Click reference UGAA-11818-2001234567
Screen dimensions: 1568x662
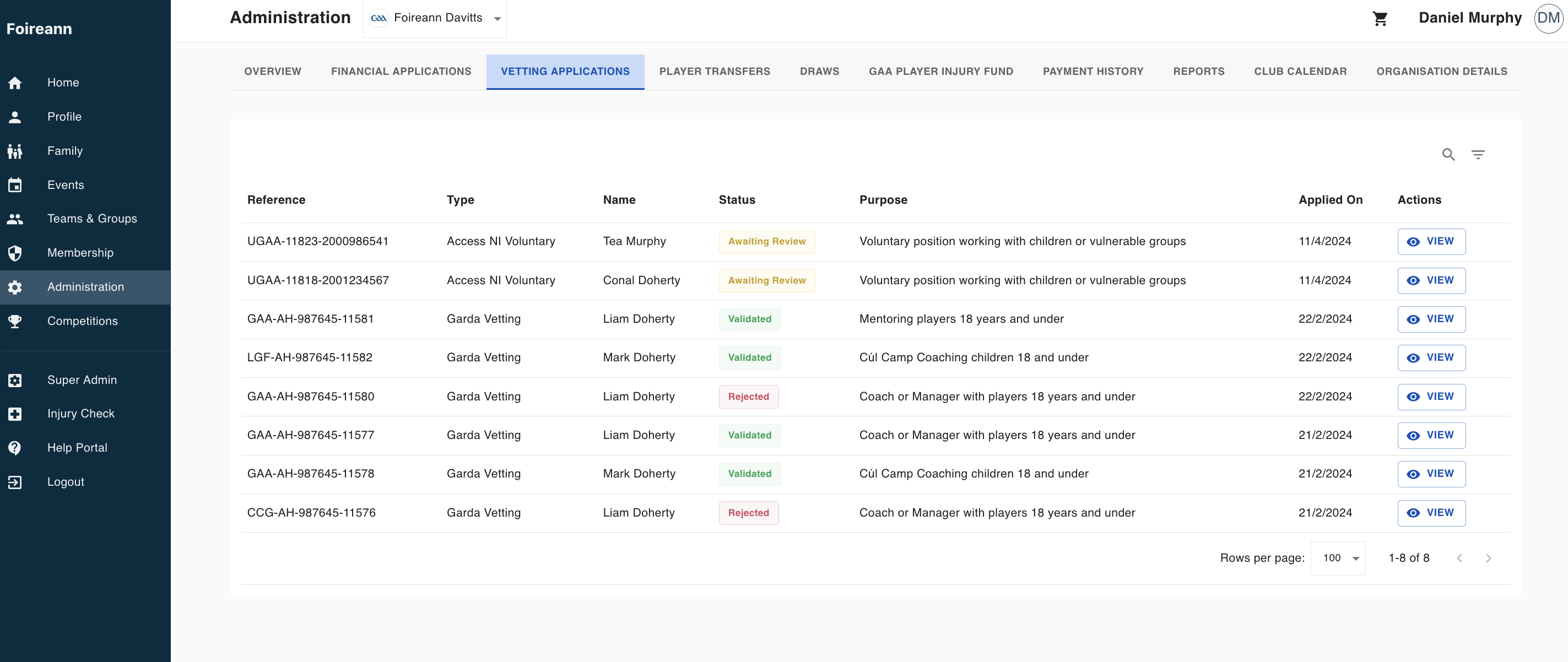click(x=318, y=280)
